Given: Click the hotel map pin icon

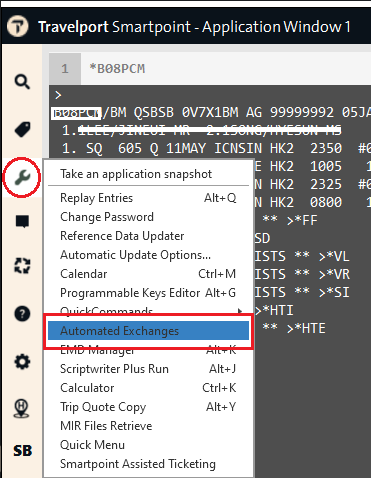Looking at the screenshot, I should [x=22, y=408].
